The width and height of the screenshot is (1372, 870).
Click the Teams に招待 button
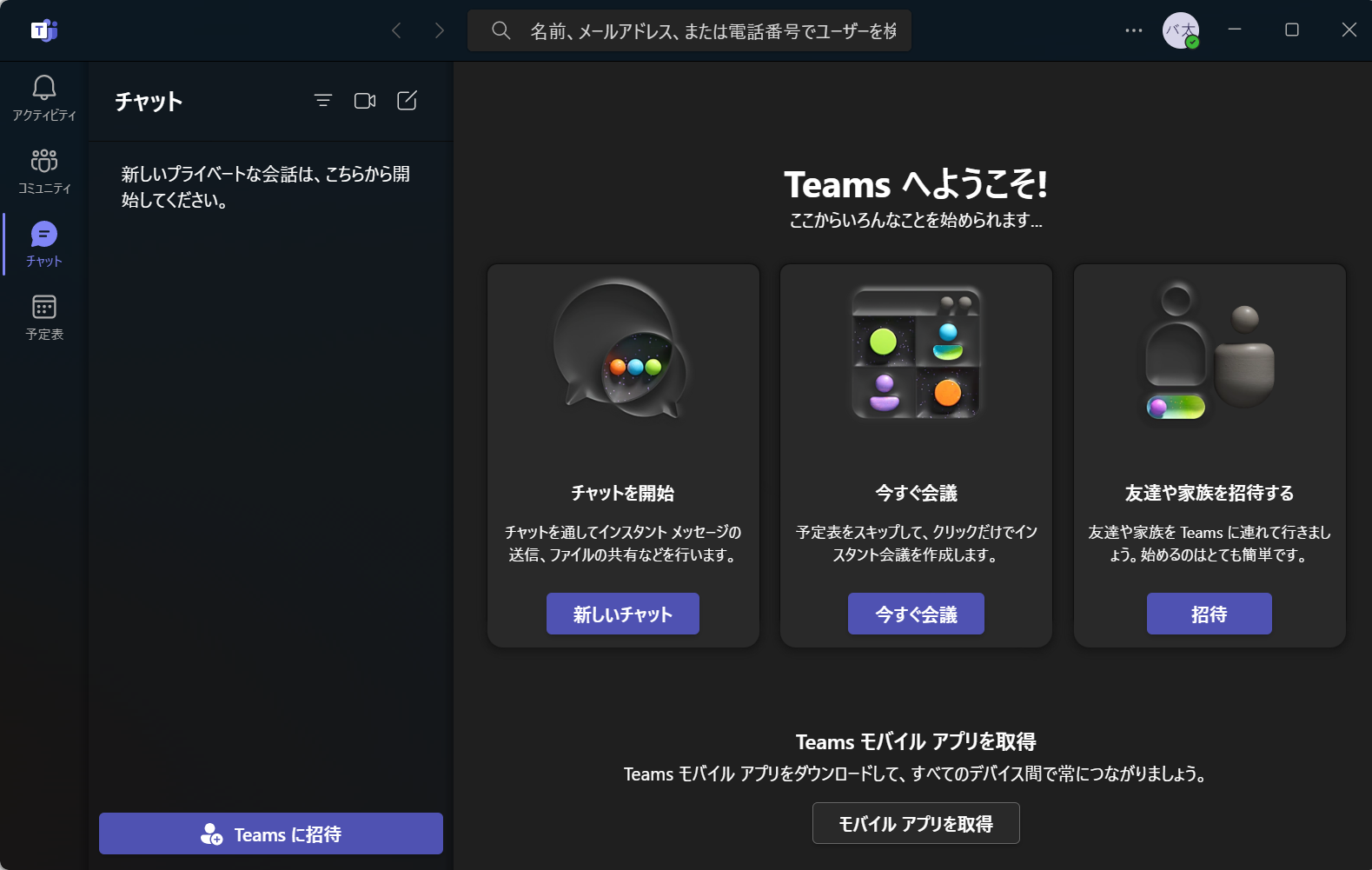[271, 833]
